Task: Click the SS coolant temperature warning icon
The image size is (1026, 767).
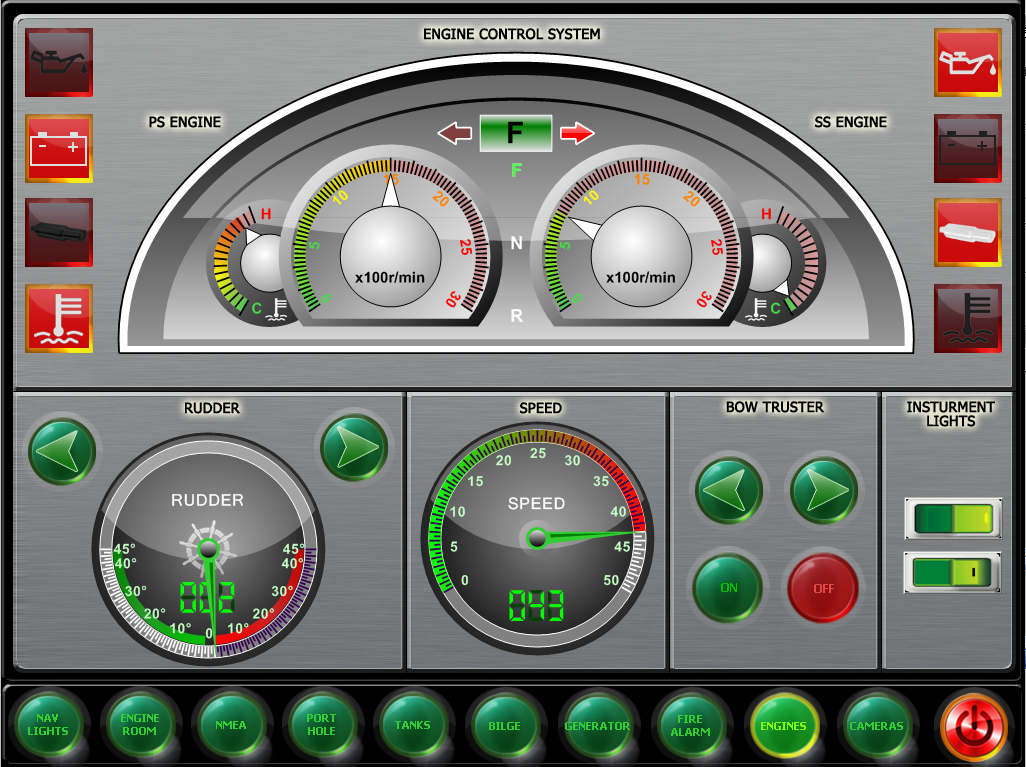Action: tap(966, 318)
